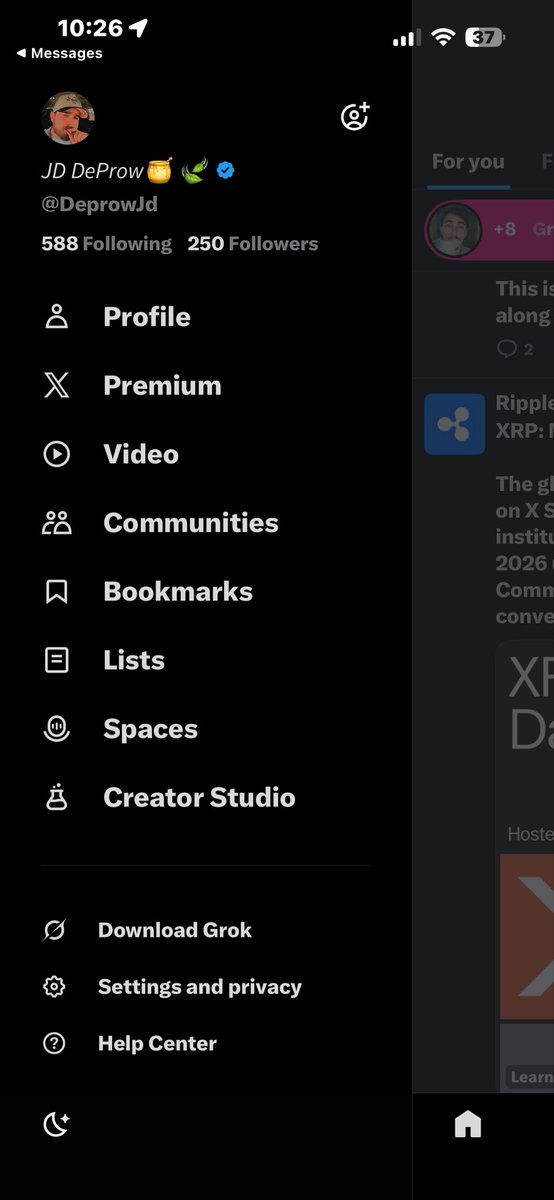Switch to the For you tab
The image size is (554, 1200).
468,162
